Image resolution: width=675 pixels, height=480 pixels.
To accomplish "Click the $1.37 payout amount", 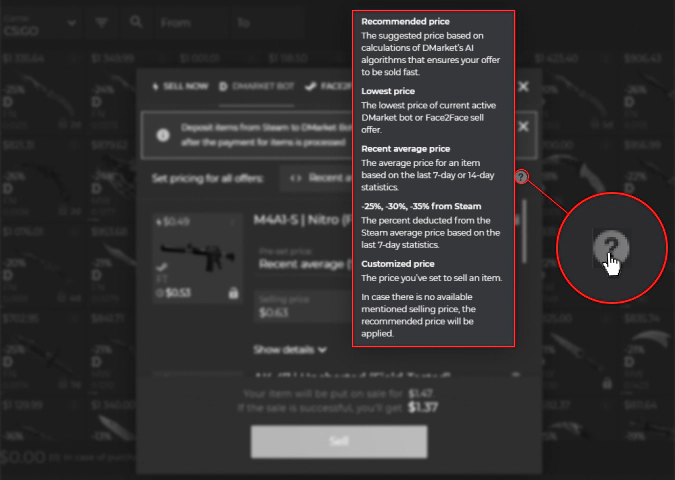I will coord(423,407).
